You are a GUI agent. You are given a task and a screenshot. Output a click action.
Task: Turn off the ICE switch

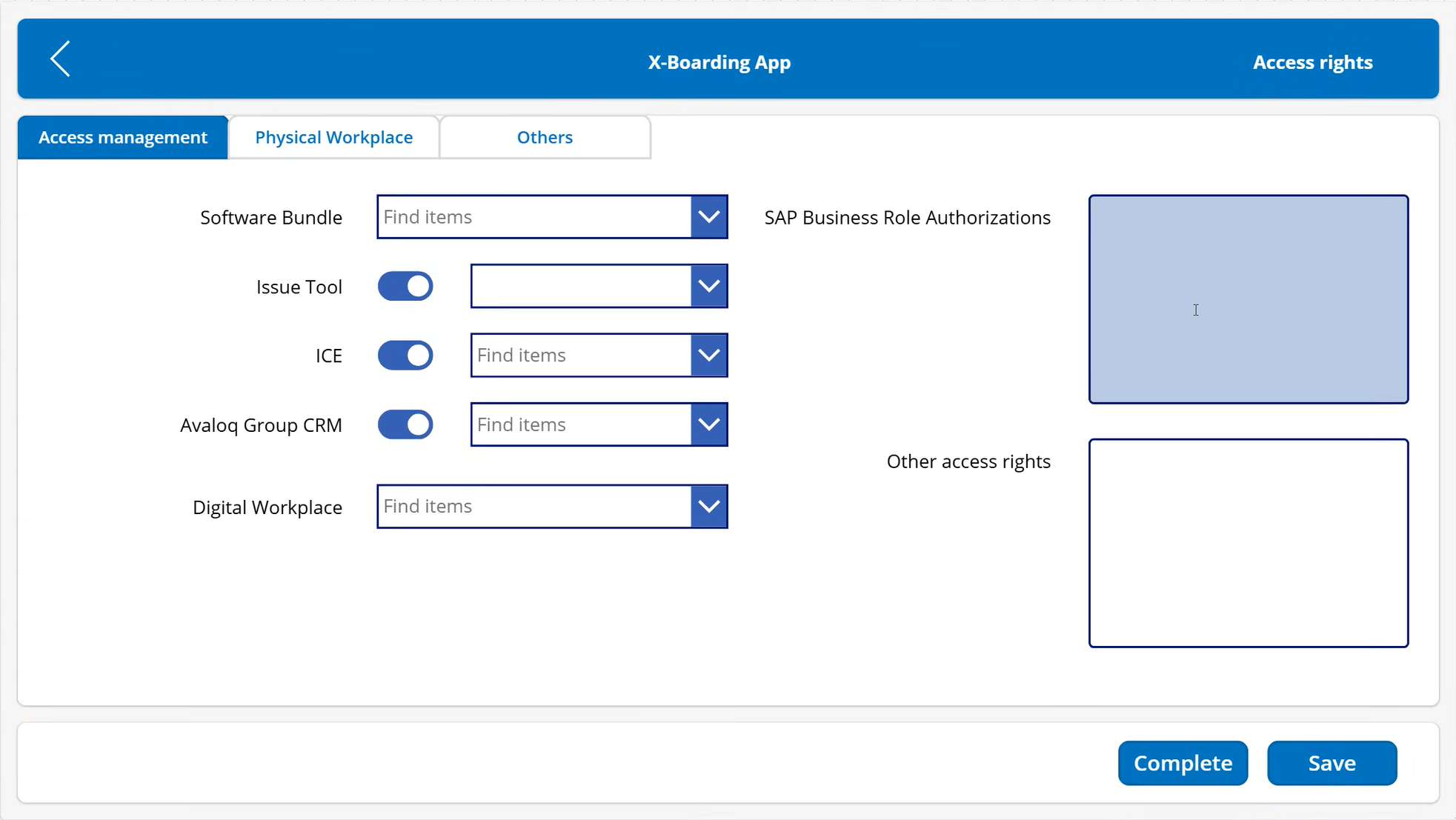click(405, 355)
